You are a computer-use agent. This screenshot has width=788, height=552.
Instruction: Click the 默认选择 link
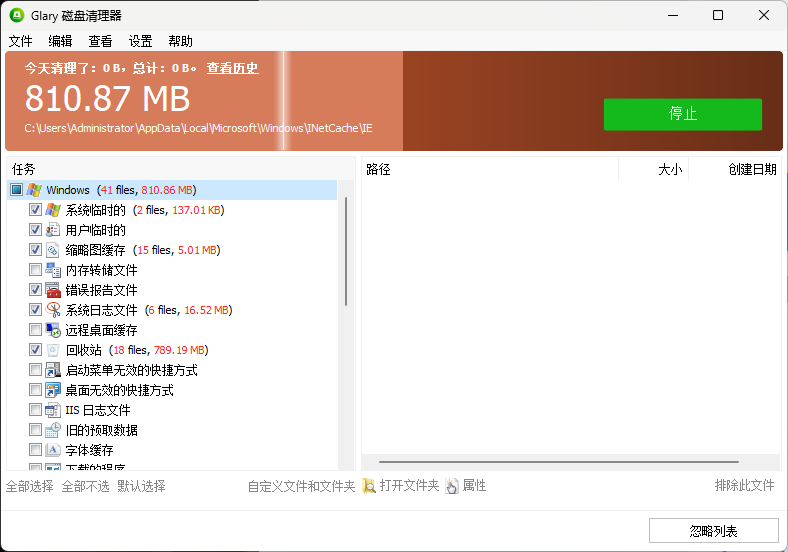(141, 486)
